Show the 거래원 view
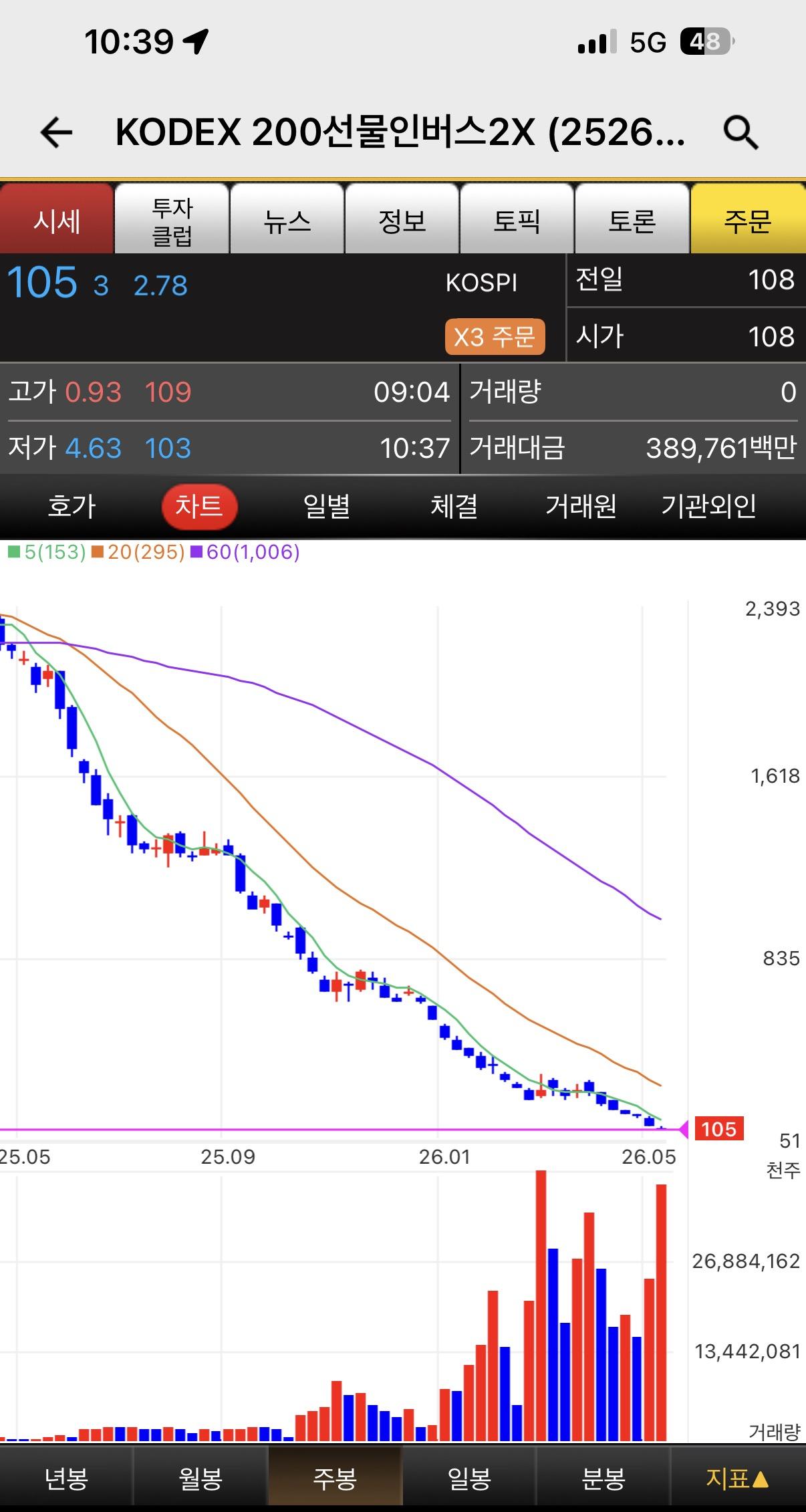 [x=581, y=506]
